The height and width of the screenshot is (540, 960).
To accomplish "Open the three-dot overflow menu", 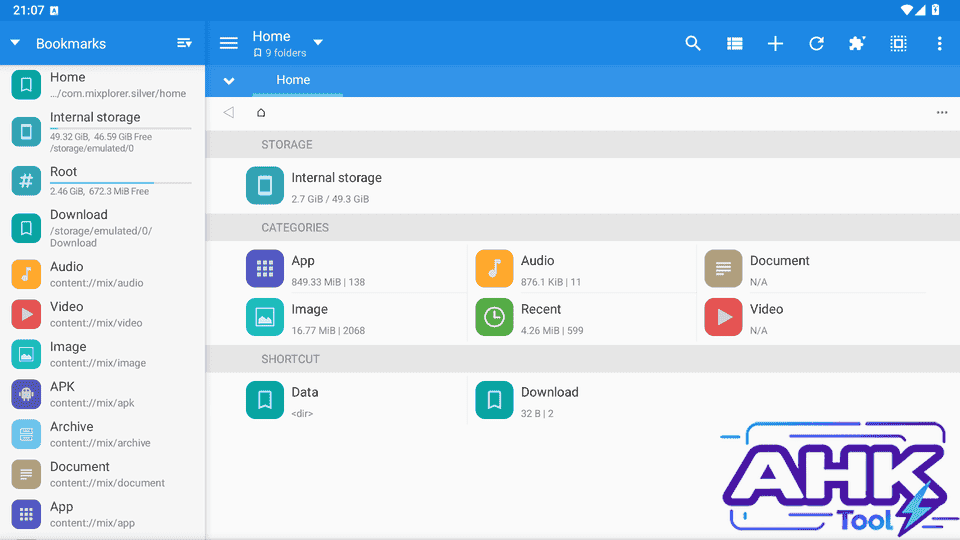I will click(939, 43).
